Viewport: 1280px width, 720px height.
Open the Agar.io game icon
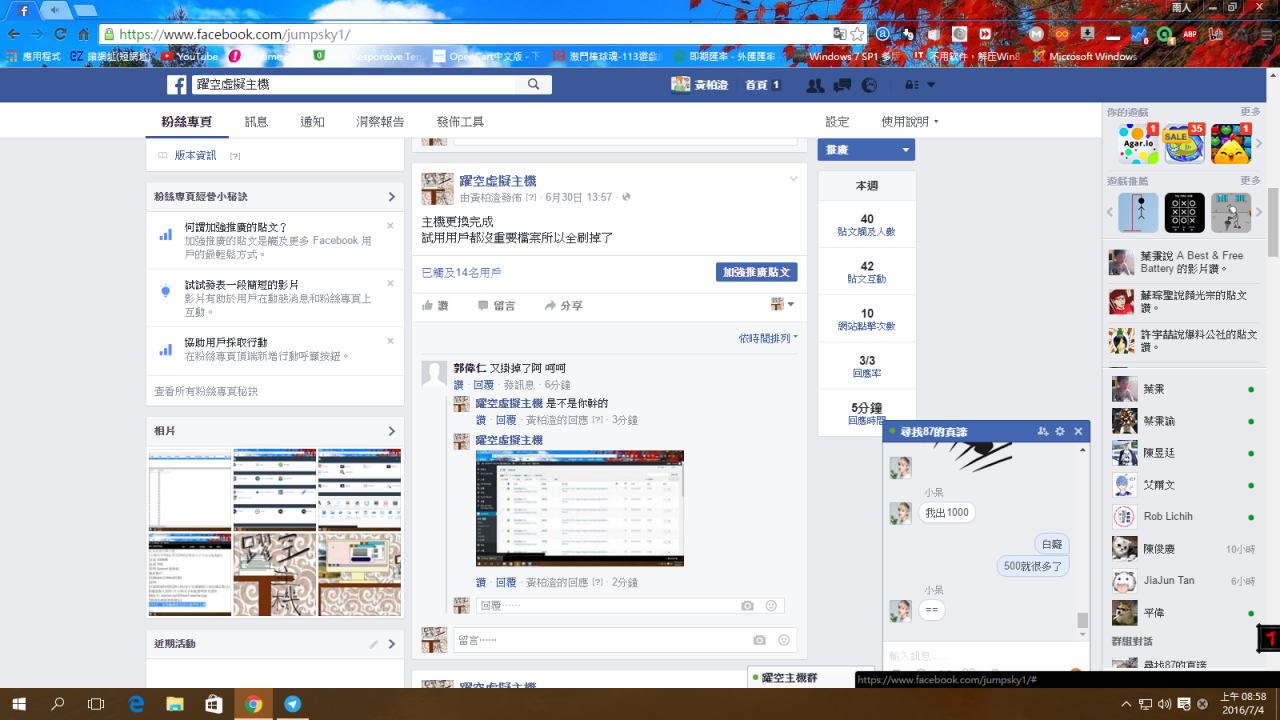click(1138, 144)
